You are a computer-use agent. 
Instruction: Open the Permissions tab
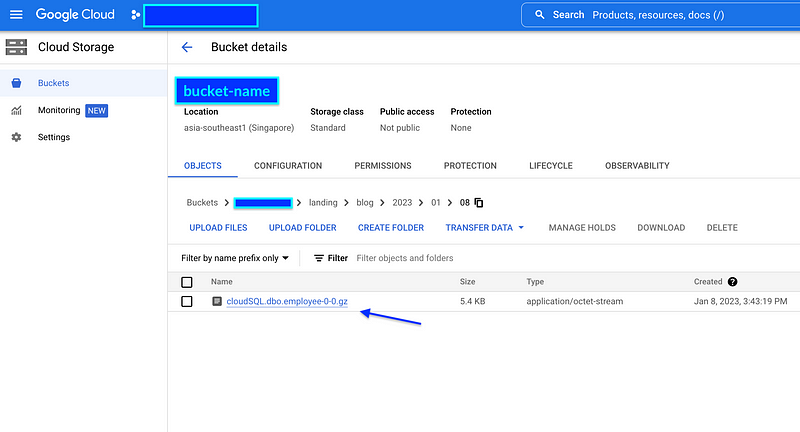click(383, 166)
